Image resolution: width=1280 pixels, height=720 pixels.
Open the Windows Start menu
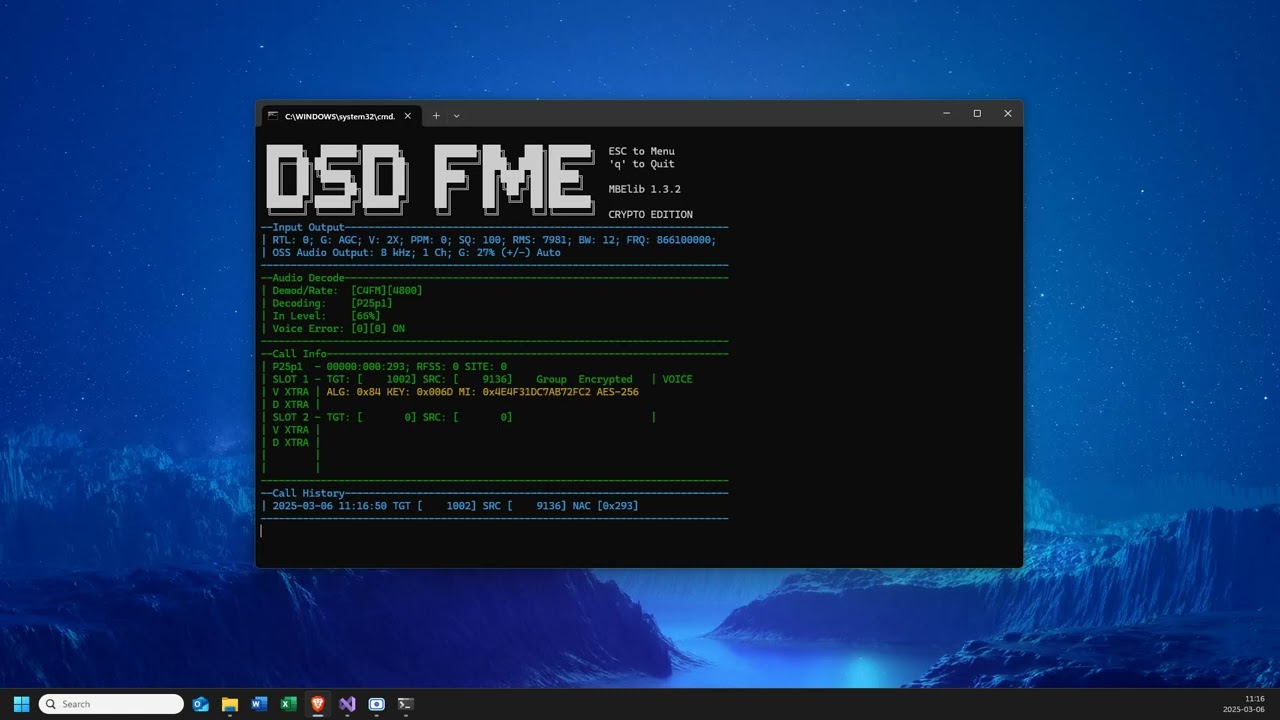tap(21, 704)
